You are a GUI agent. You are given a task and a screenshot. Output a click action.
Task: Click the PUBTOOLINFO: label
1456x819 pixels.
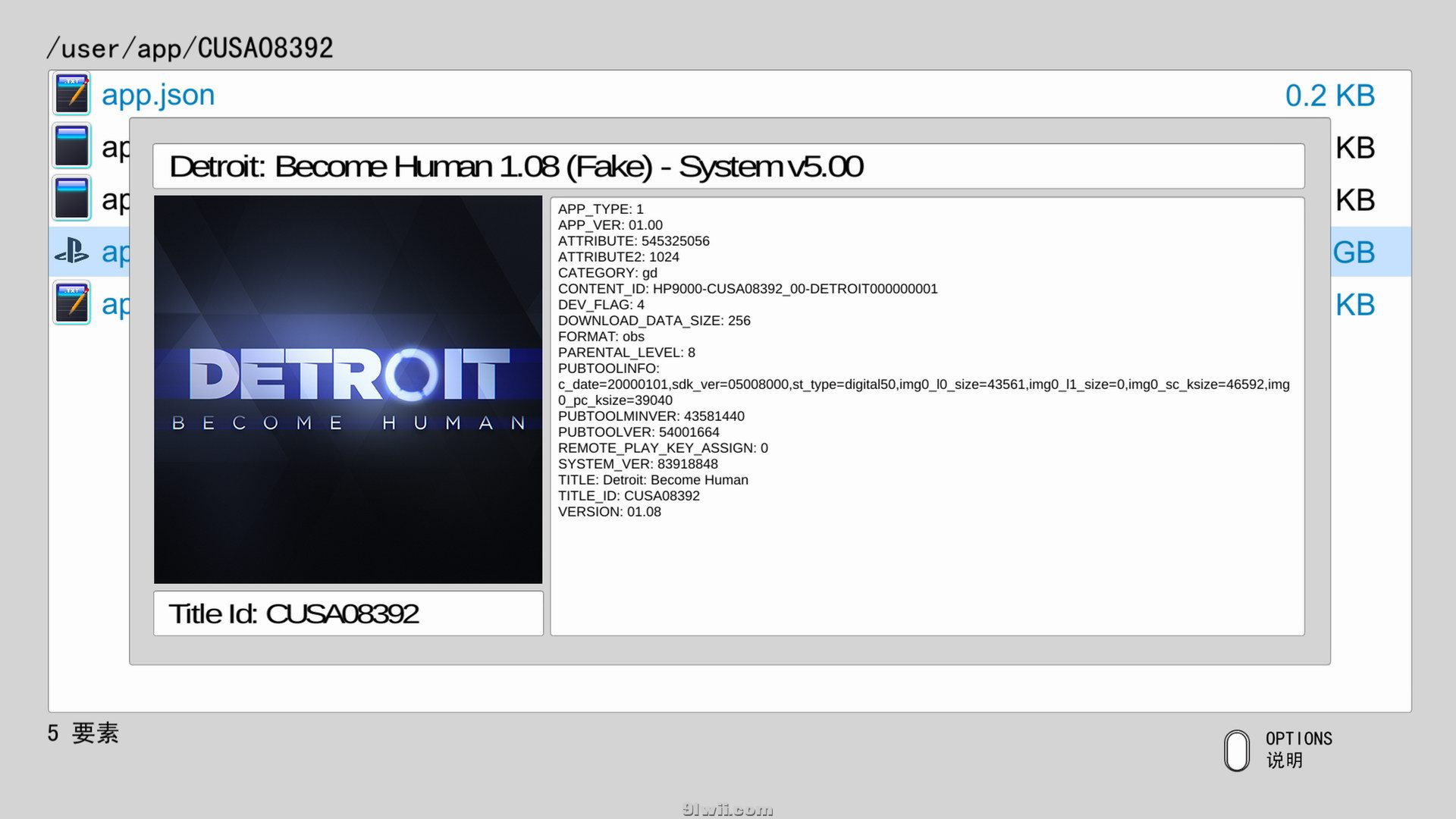coord(609,369)
